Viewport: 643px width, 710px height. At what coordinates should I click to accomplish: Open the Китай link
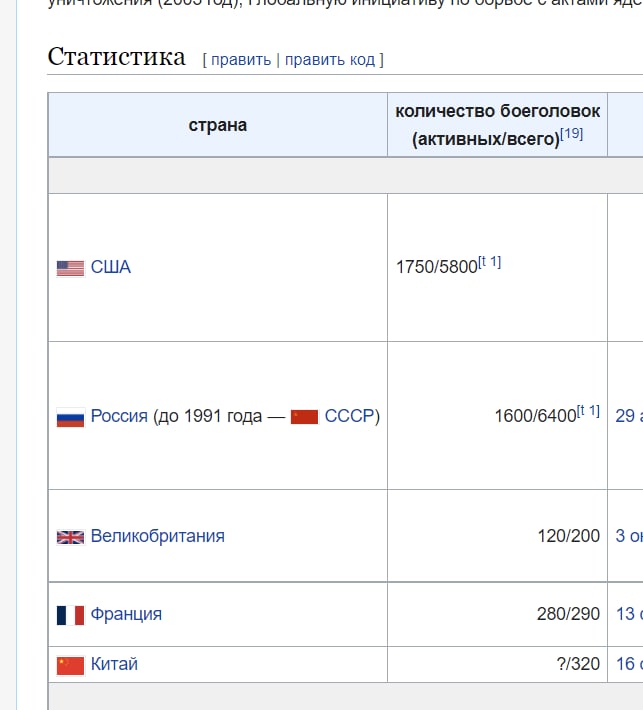point(114,663)
